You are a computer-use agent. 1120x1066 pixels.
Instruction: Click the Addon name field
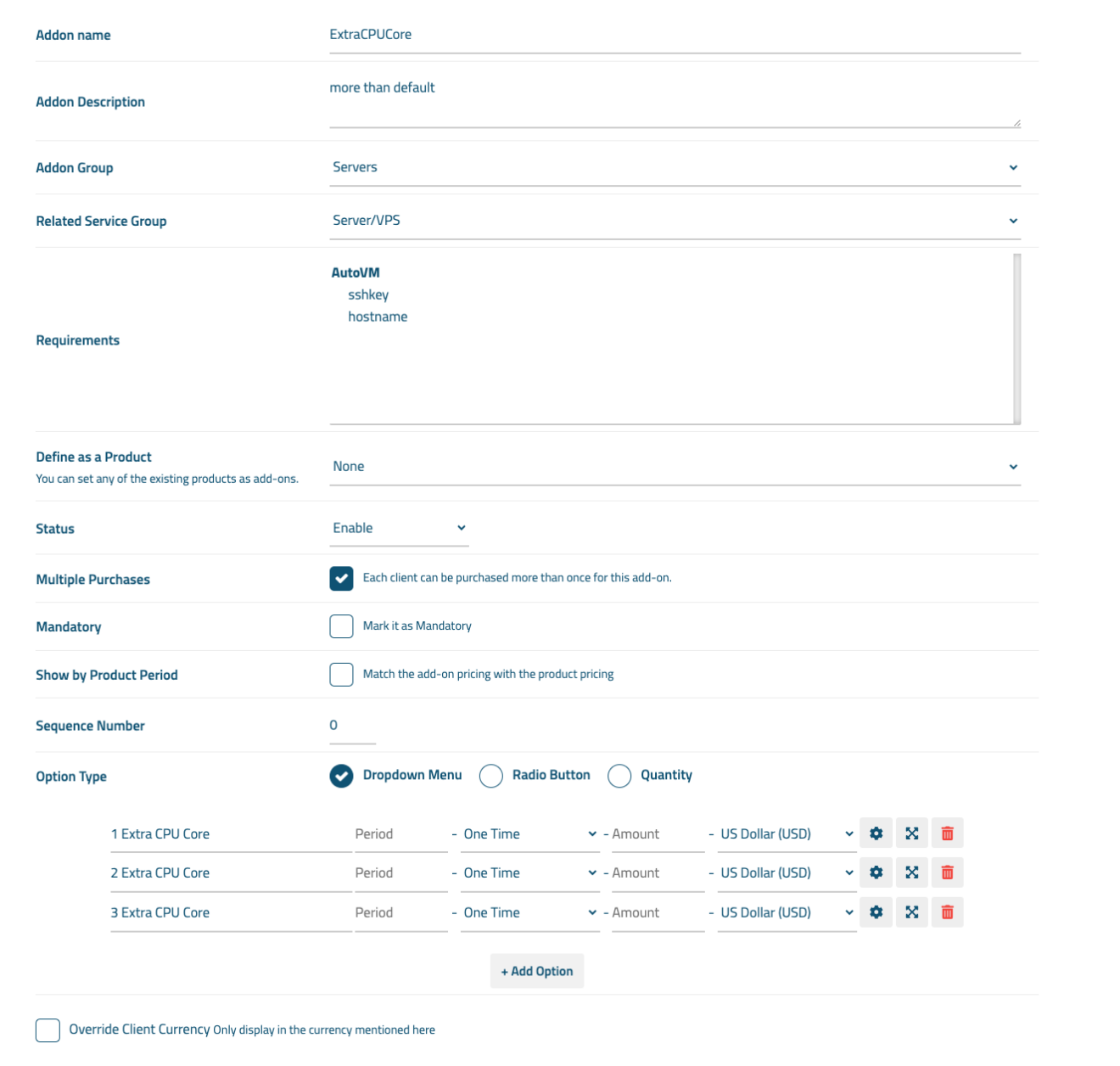[x=675, y=36]
